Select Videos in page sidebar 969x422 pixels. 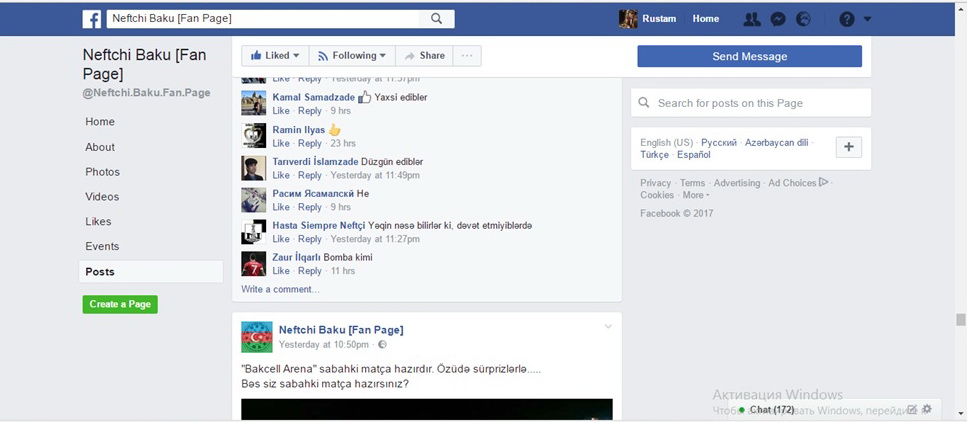[x=102, y=196]
